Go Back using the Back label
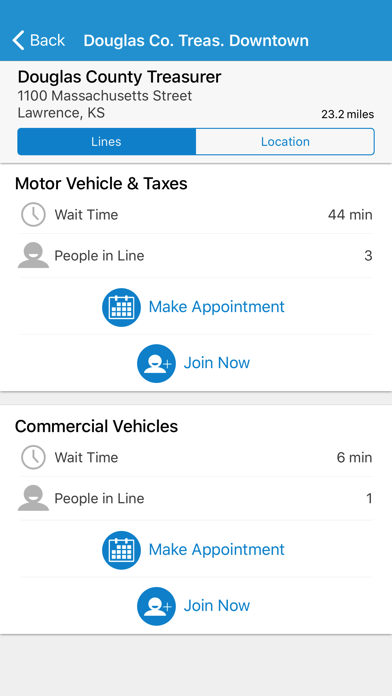 point(48,40)
